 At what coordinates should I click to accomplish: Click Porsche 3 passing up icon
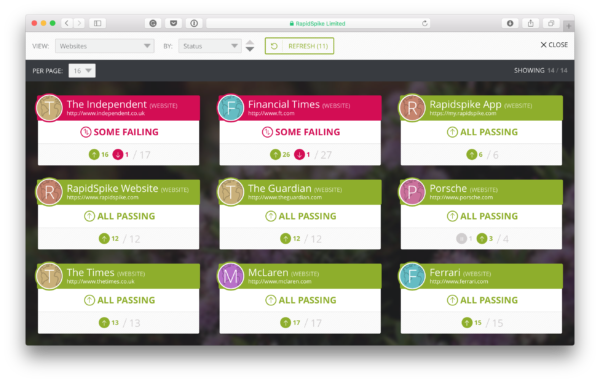pos(482,239)
